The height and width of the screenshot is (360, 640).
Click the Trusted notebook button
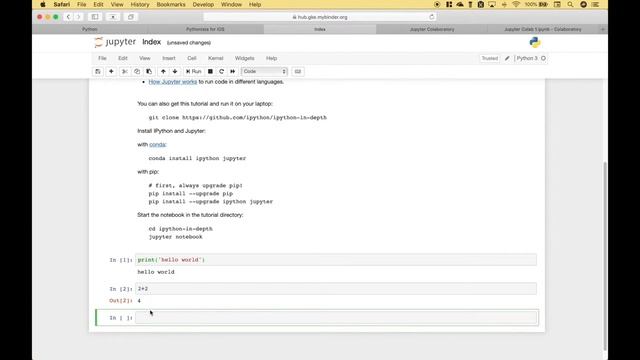click(490, 58)
